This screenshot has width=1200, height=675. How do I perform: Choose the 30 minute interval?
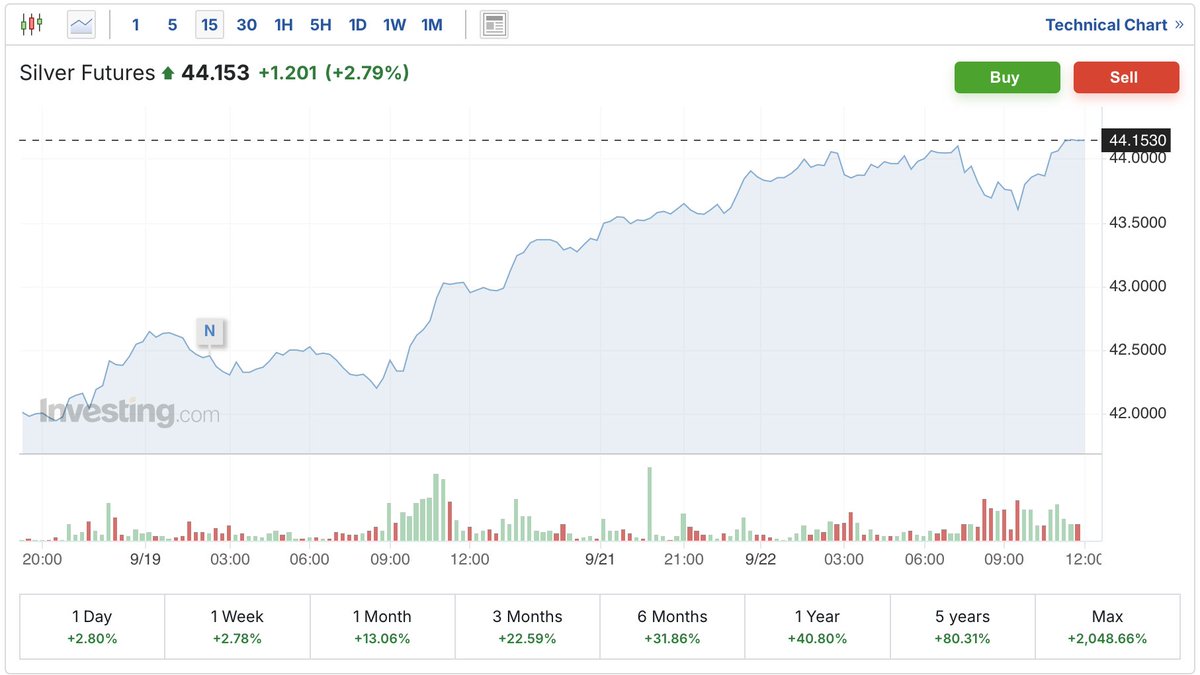(x=247, y=25)
